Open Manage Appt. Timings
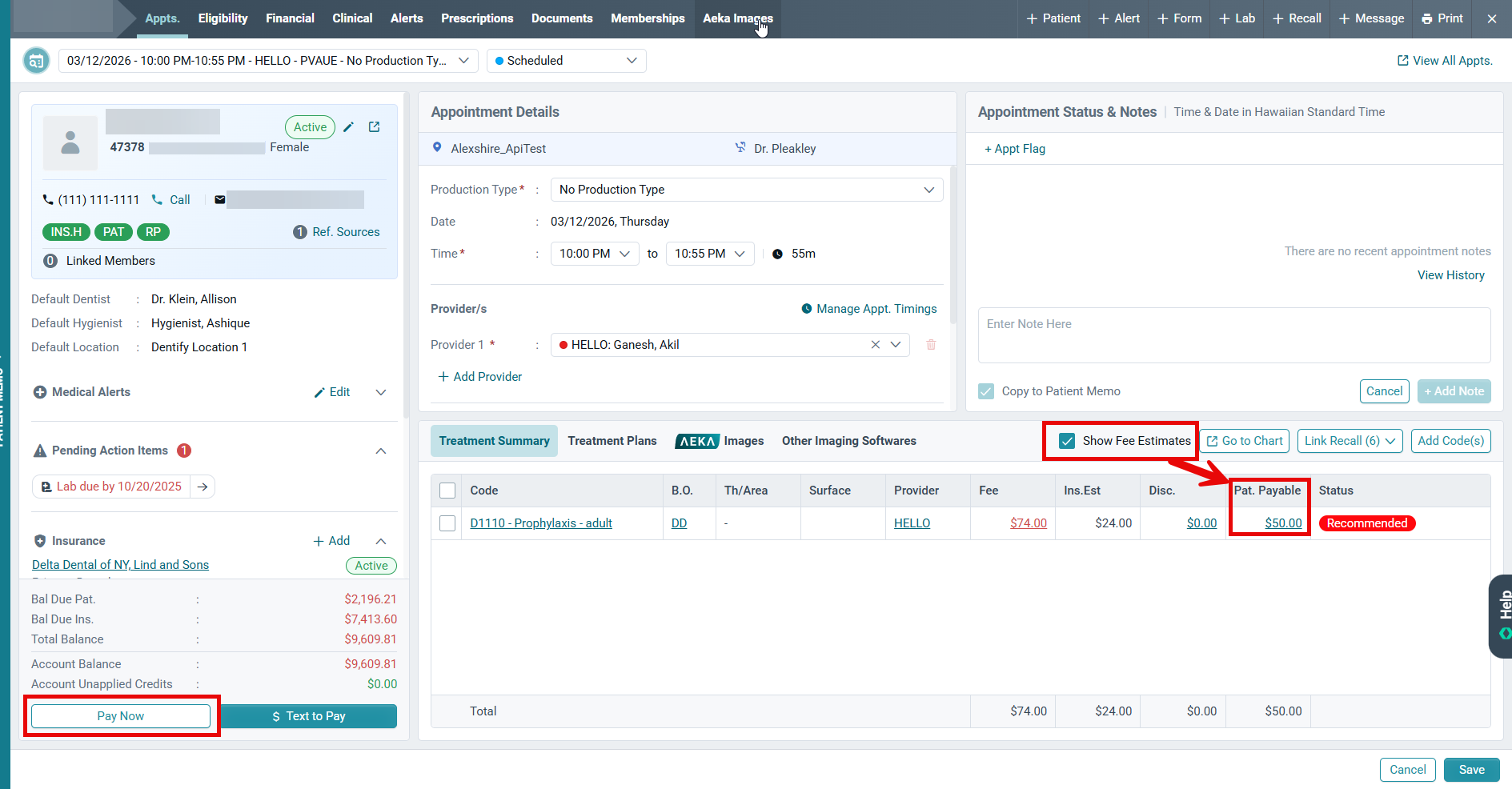The height and width of the screenshot is (789, 1512). click(x=869, y=309)
